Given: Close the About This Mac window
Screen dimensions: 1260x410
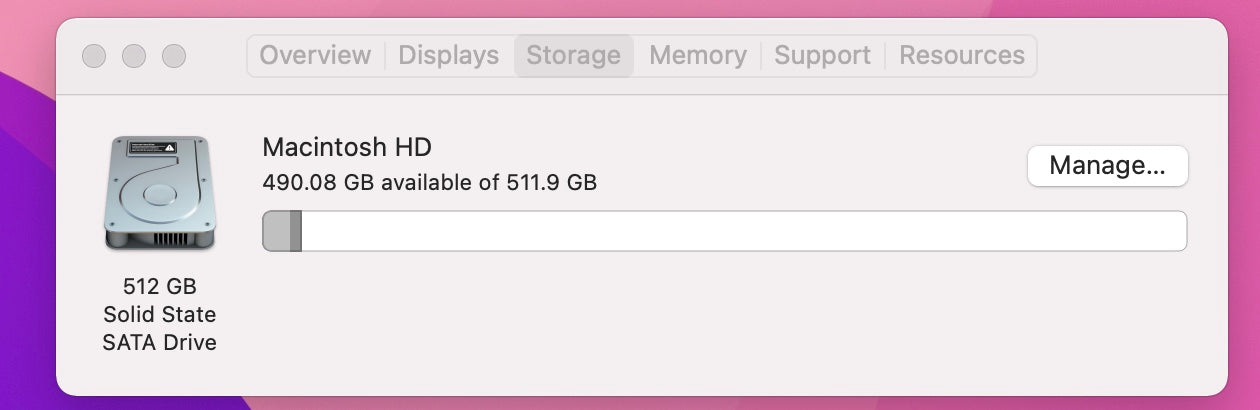Looking at the screenshot, I should point(94,56).
